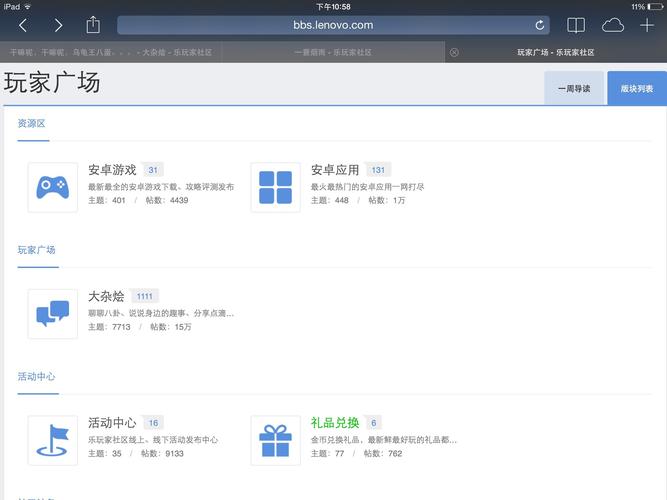The height and width of the screenshot is (500, 667).
Task: Close the 乐玩广场 browser tab
Action: (454, 52)
